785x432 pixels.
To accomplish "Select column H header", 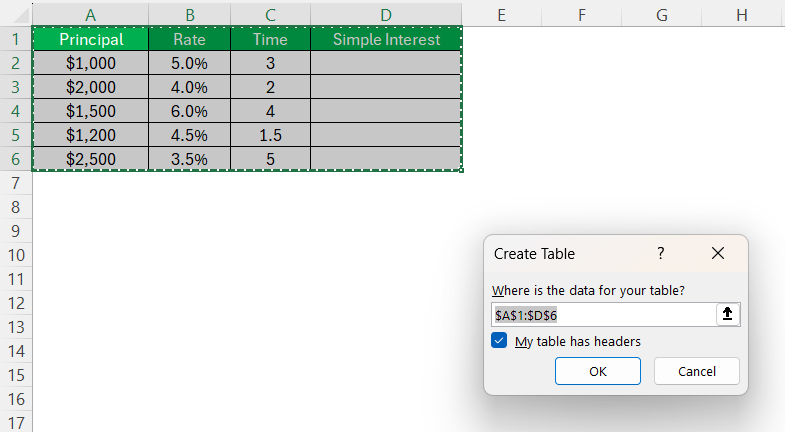I will click(x=742, y=15).
